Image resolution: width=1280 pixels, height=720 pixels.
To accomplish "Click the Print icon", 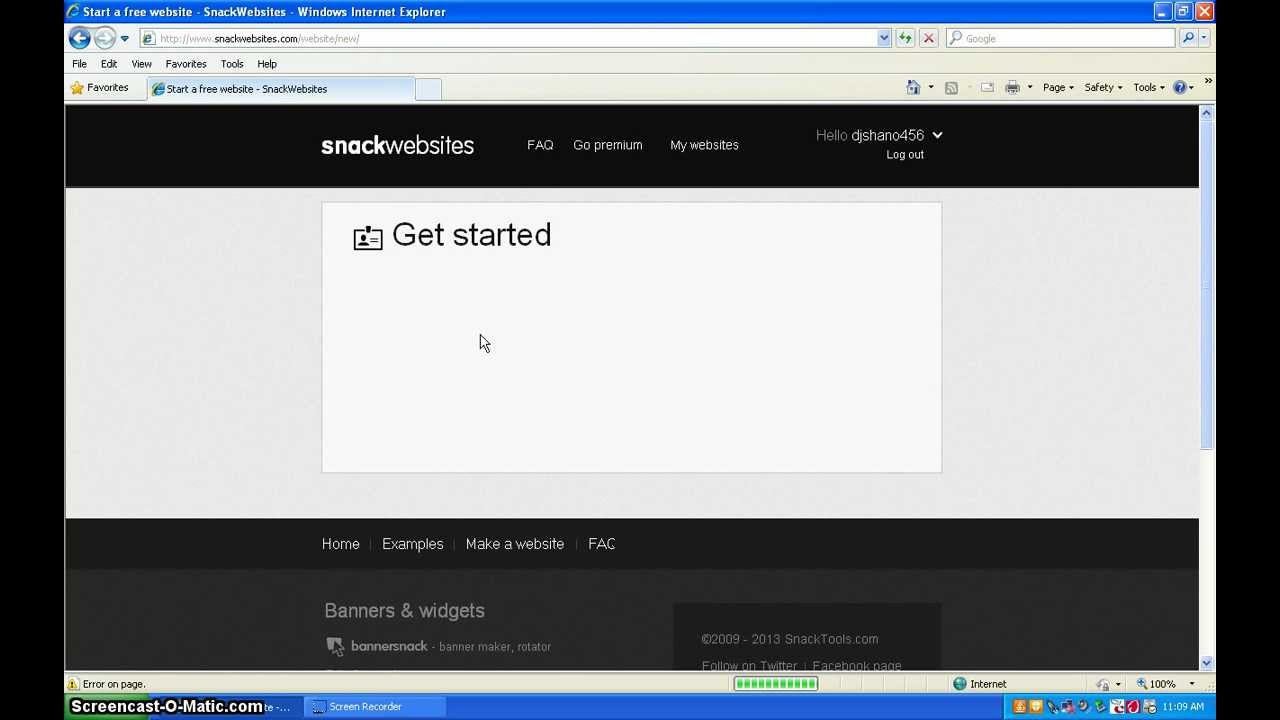I will coord(1012,88).
